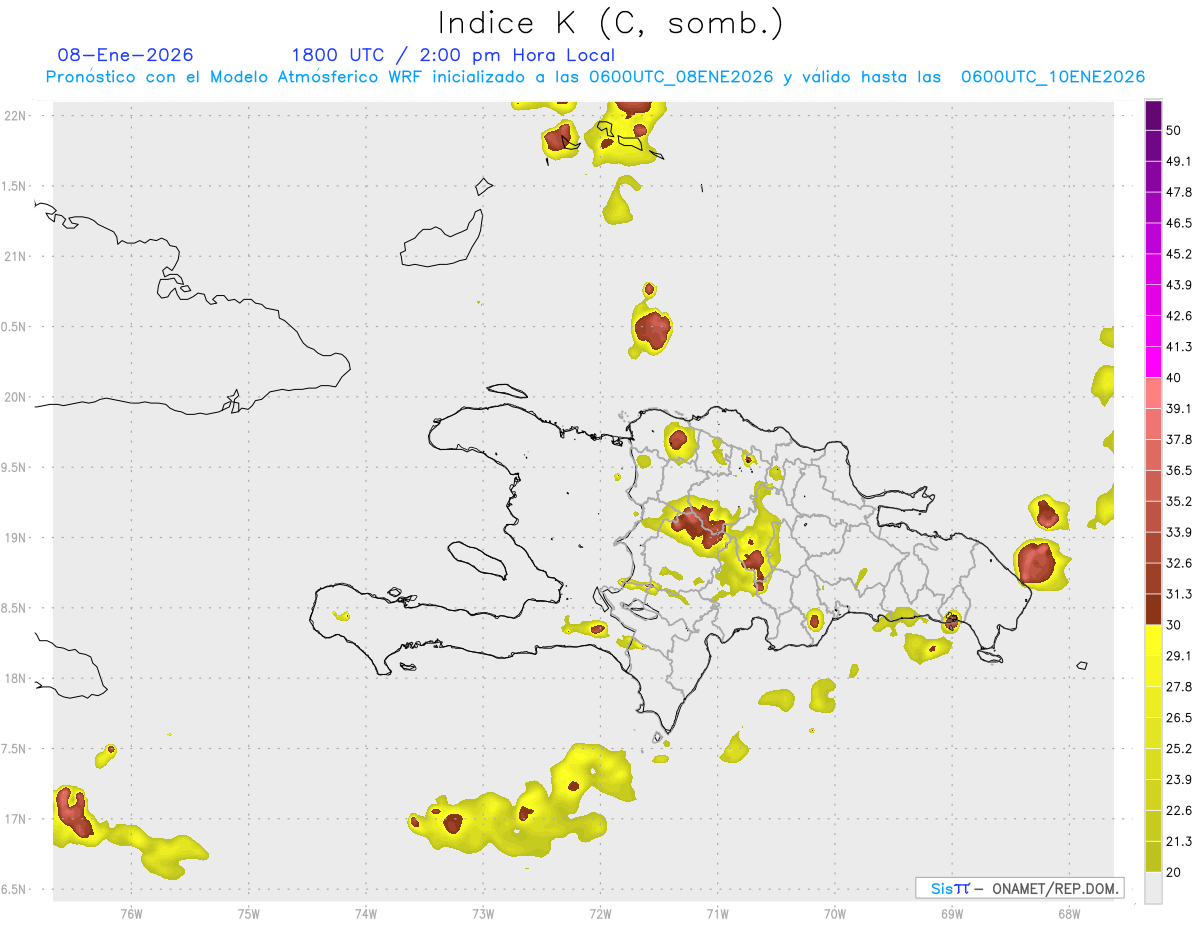Click the colorbar value '21.3'
This screenshot has height=927, width=1200.
pyautogui.click(x=1179, y=842)
